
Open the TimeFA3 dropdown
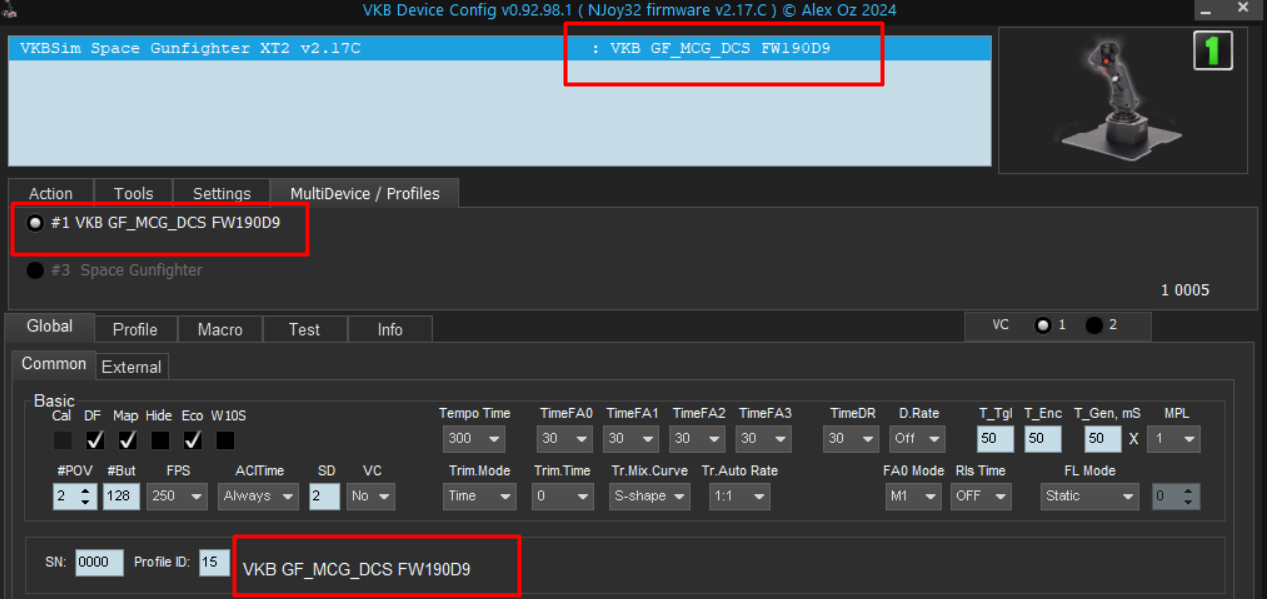(x=764, y=438)
